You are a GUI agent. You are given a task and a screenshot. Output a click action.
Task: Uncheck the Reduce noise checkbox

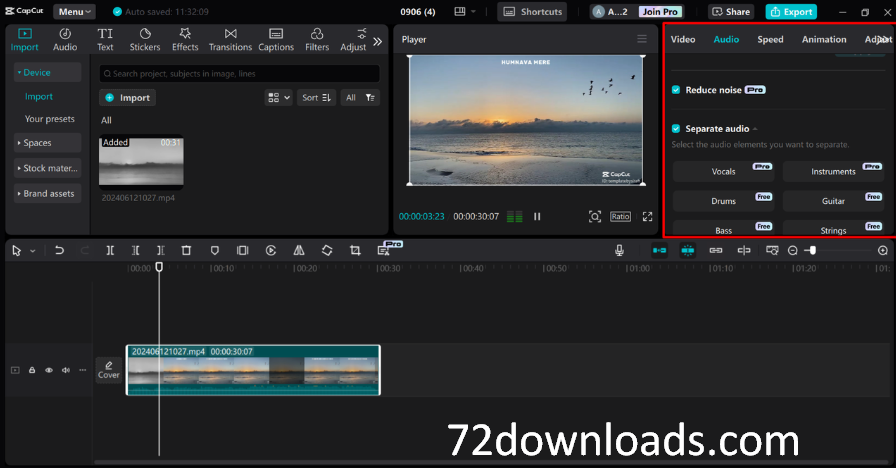pyautogui.click(x=676, y=90)
